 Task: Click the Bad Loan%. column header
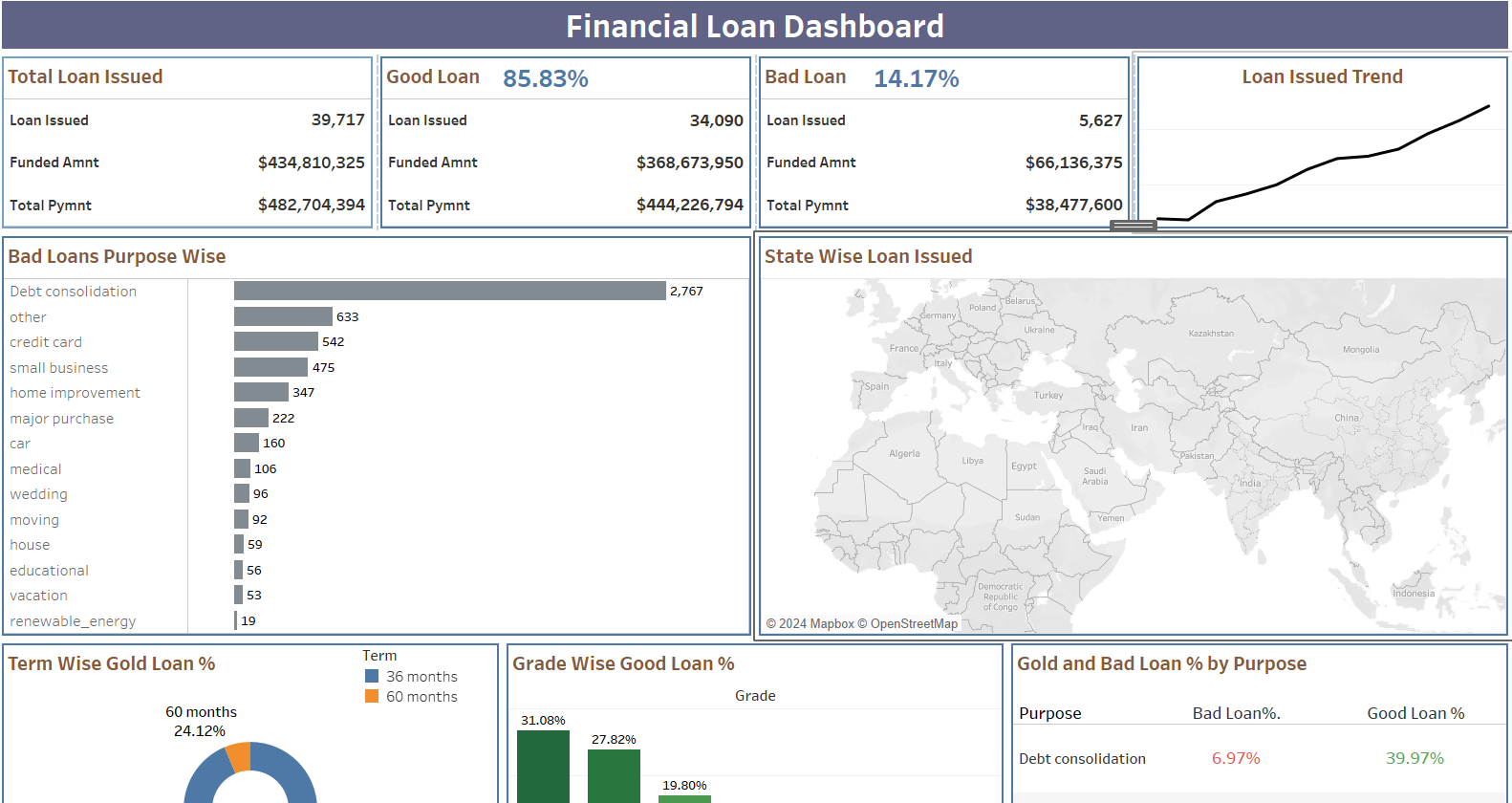(1236, 713)
